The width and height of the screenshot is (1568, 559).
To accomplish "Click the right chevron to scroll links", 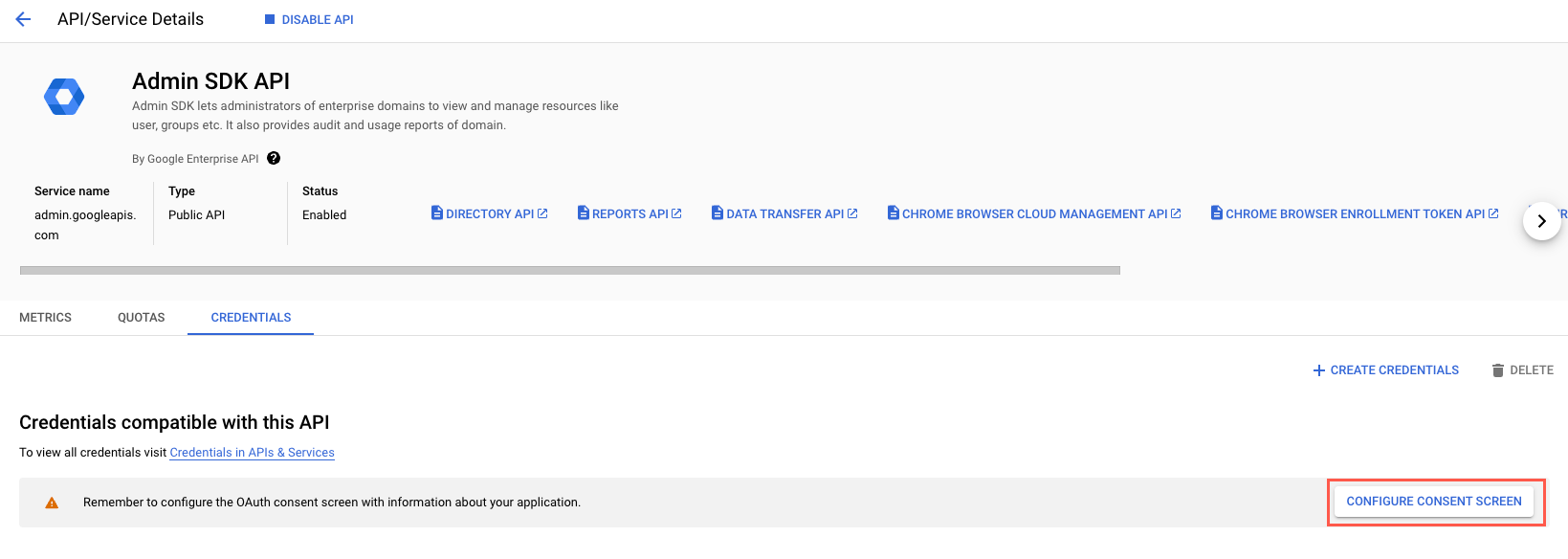I will pyautogui.click(x=1541, y=221).
